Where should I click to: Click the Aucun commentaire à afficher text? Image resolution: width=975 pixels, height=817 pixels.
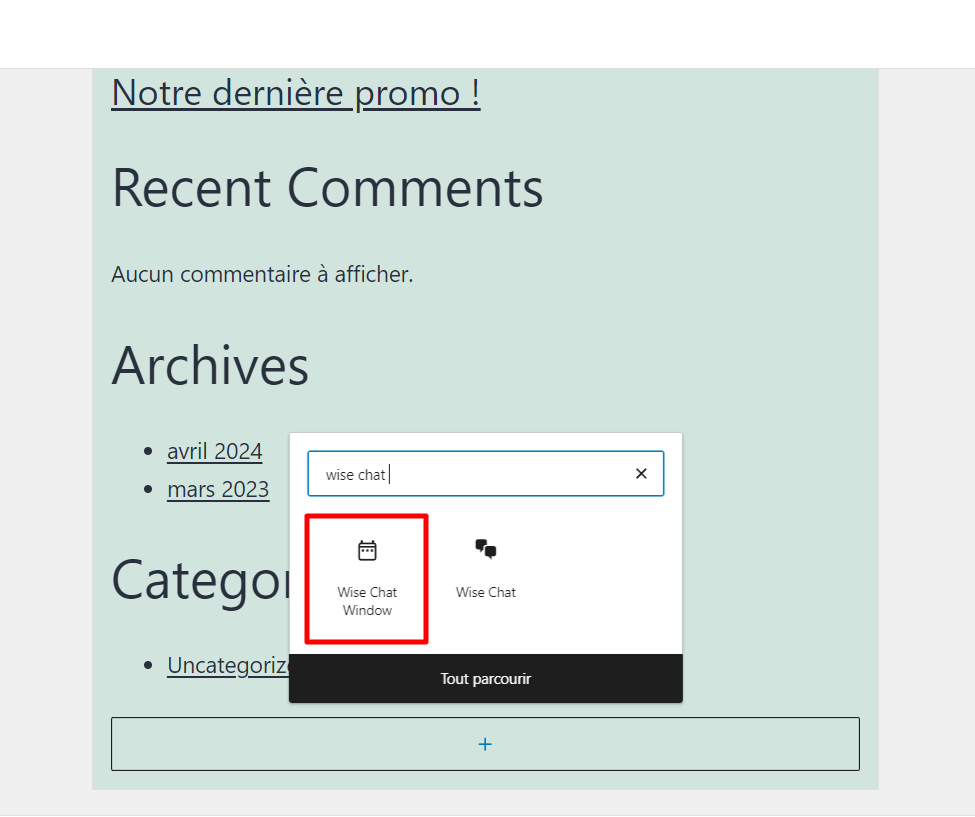pos(262,274)
